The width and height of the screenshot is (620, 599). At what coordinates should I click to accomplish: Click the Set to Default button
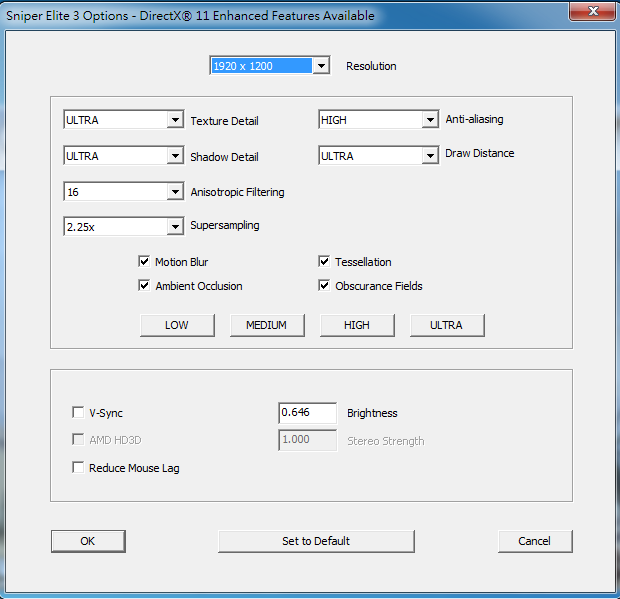(x=316, y=541)
